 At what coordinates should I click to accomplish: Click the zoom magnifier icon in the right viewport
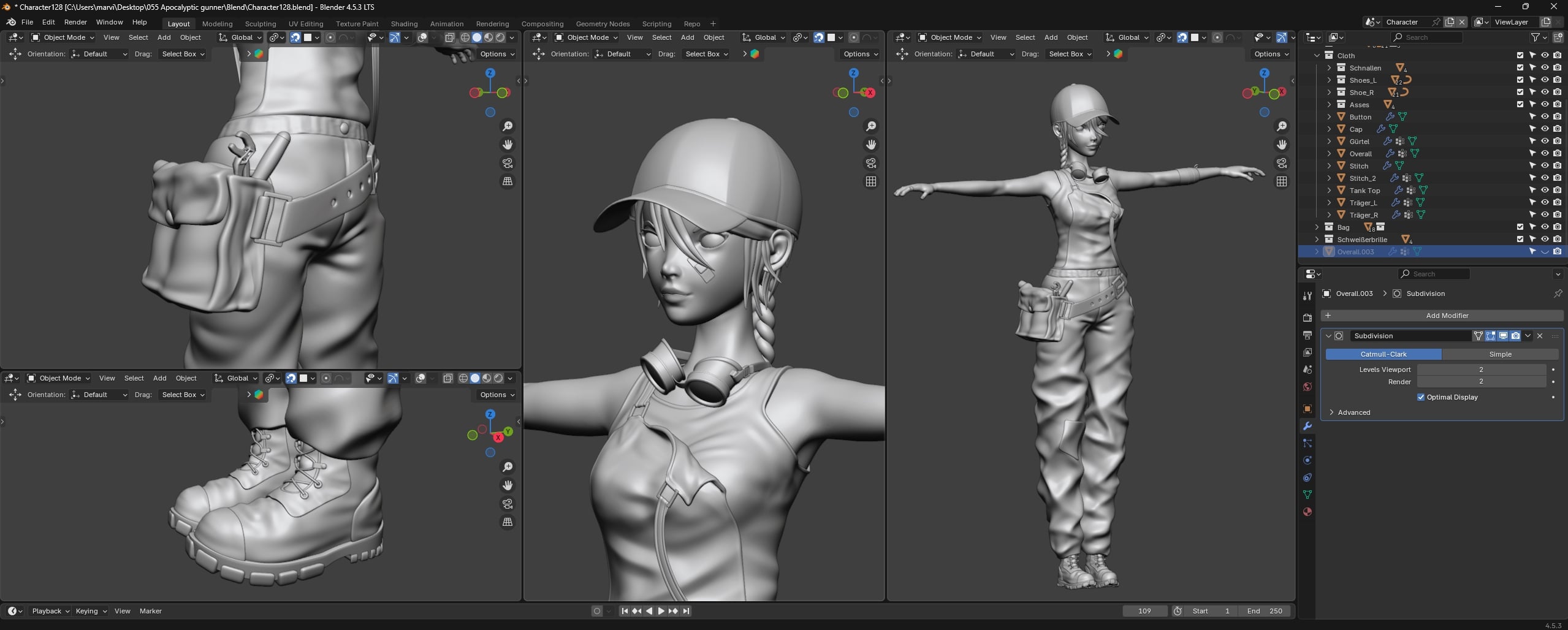(1282, 126)
